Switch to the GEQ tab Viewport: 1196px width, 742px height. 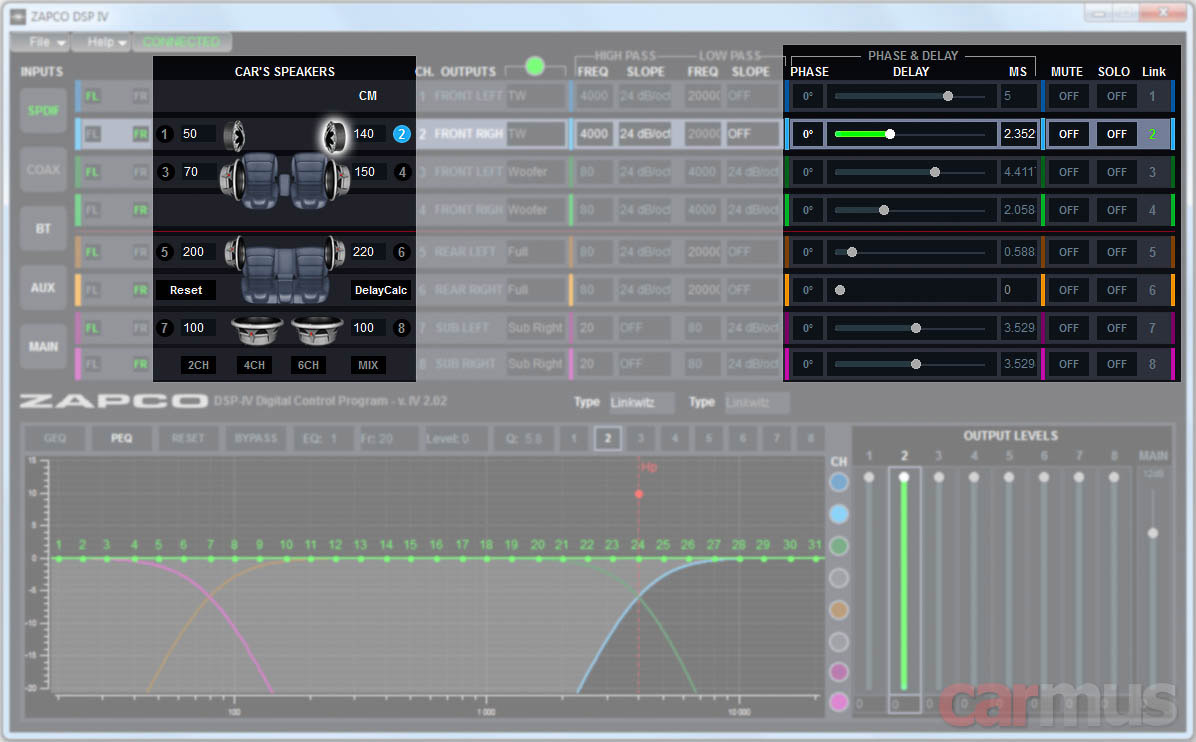pyautogui.click(x=55, y=438)
